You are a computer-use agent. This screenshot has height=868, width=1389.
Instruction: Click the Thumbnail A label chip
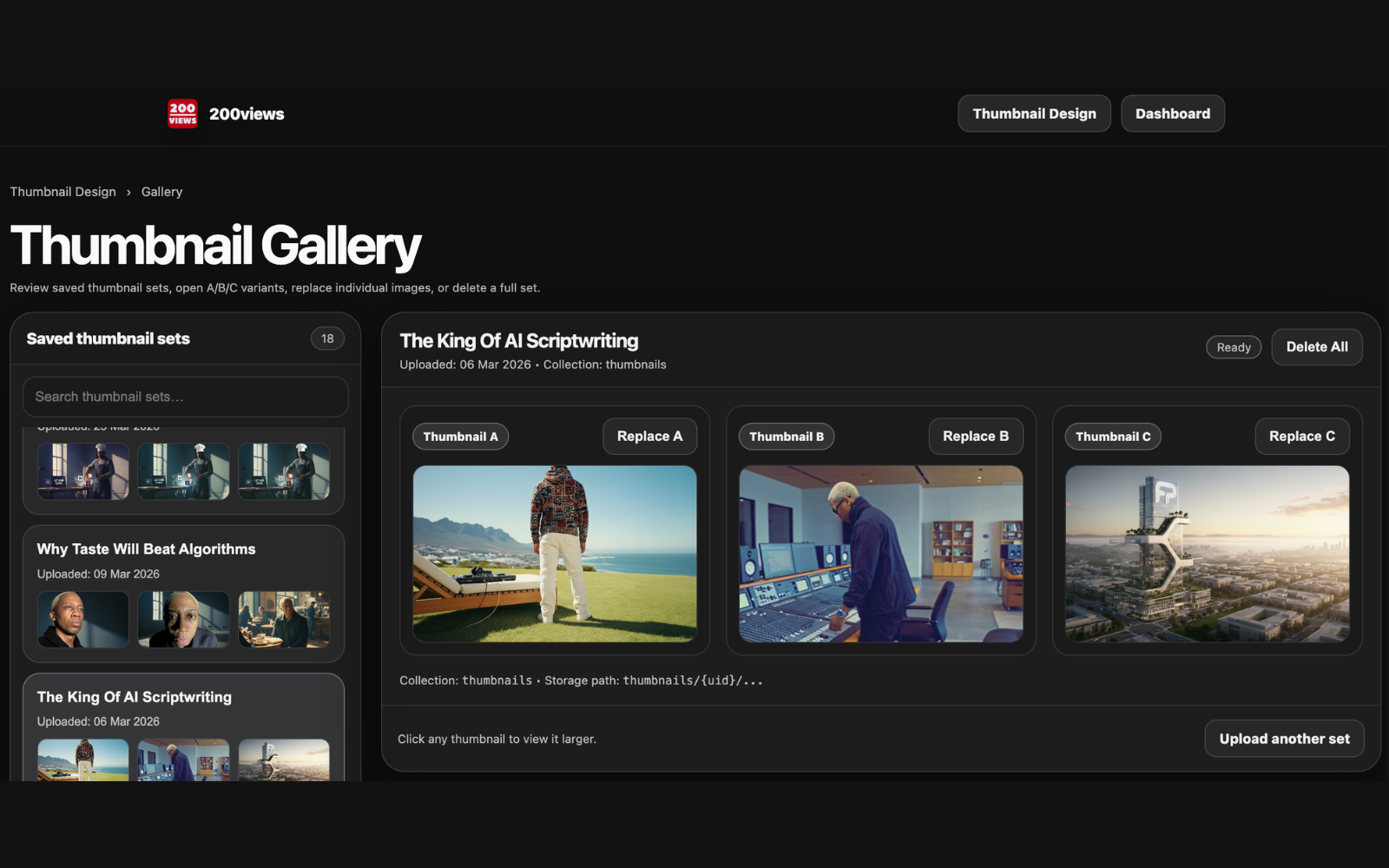[x=460, y=436]
